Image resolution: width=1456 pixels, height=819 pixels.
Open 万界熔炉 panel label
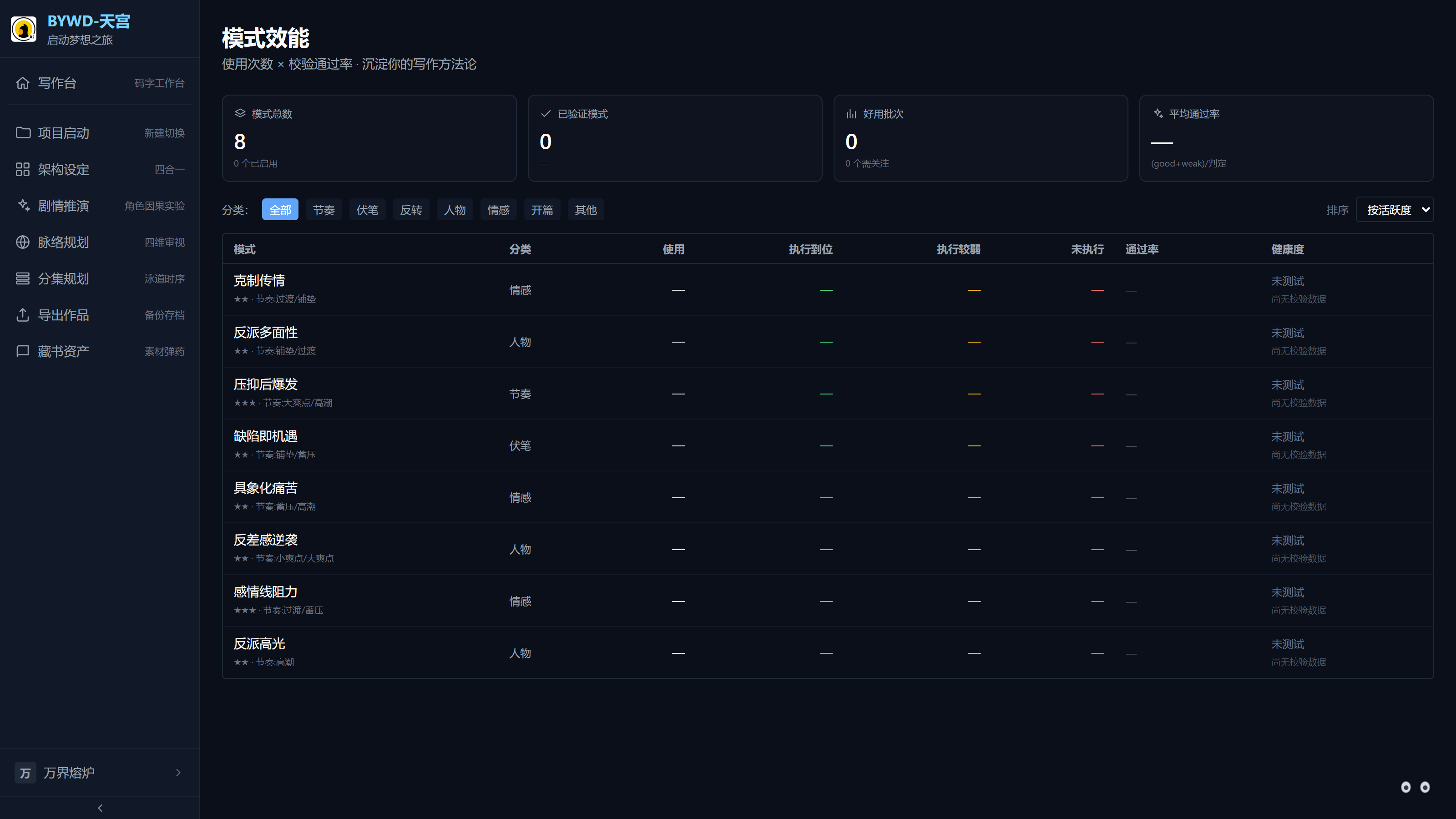click(x=69, y=773)
